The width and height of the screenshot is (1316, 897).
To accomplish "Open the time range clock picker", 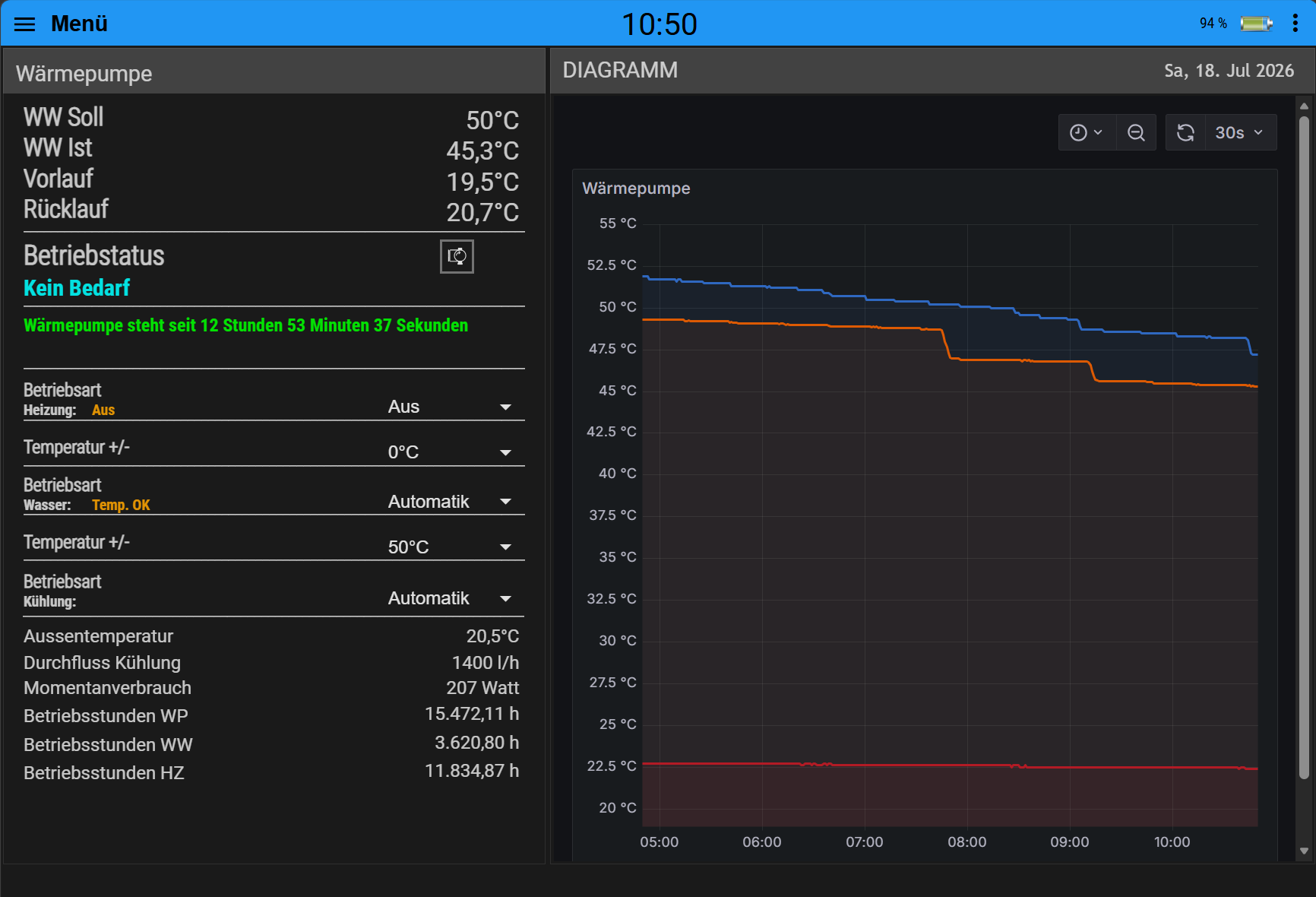I will 1087,133.
